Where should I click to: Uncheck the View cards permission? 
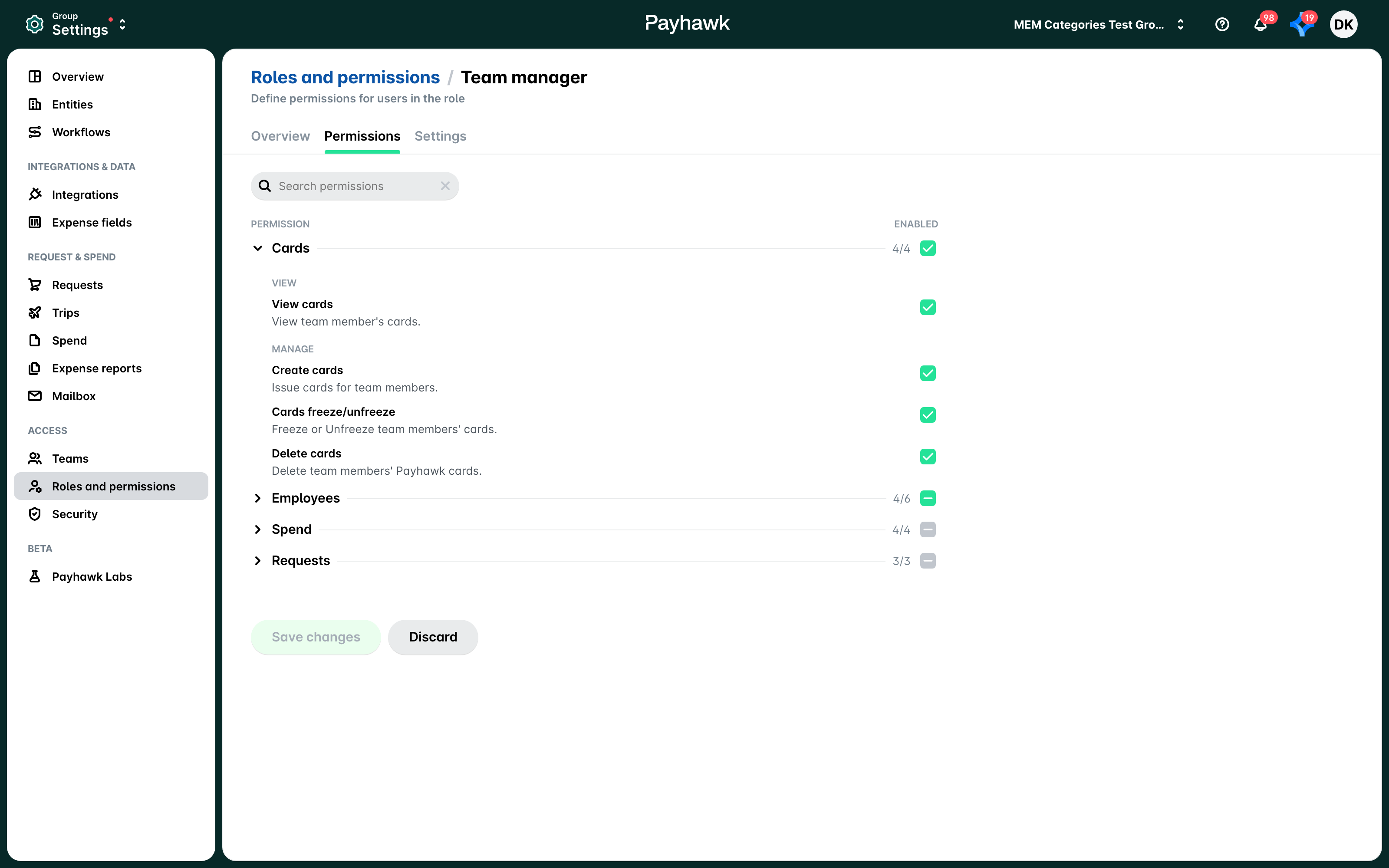click(928, 307)
